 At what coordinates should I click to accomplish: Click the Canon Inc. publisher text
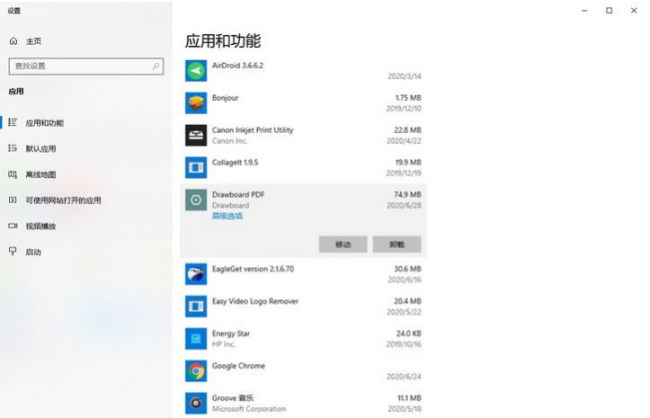pos(229,141)
